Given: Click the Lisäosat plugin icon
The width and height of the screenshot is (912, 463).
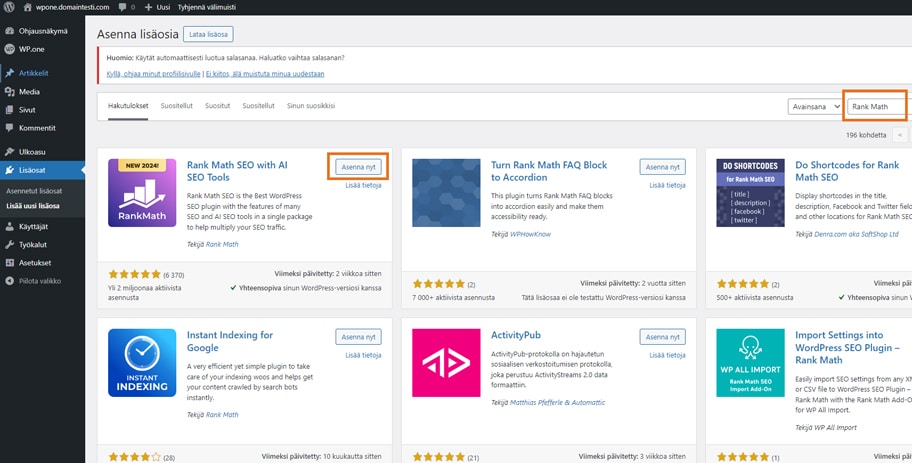Looking at the screenshot, I should coord(9,170).
